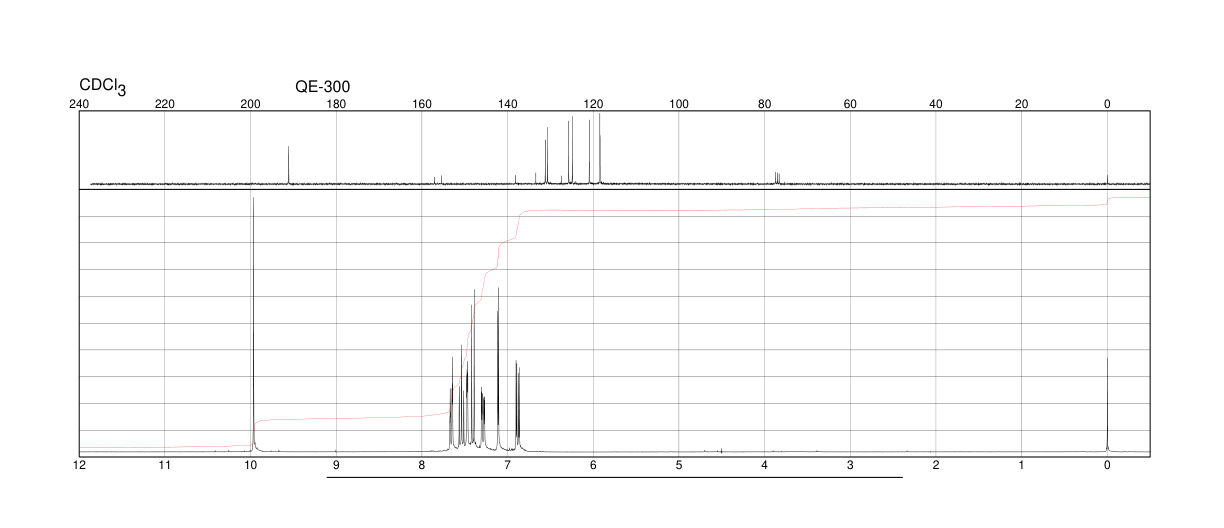Click the CDCl3 triplet near 77 ppm

tap(778, 178)
